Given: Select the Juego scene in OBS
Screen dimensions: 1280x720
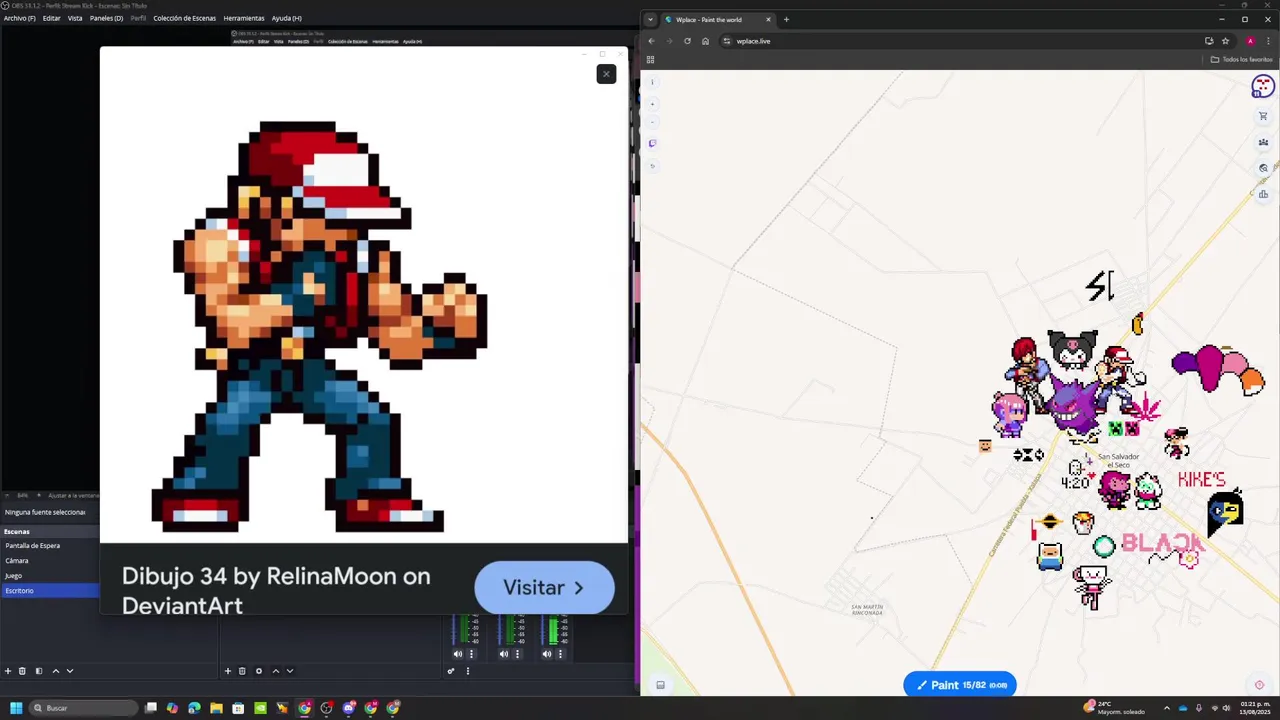Looking at the screenshot, I should pyautogui.click(x=50, y=576).
